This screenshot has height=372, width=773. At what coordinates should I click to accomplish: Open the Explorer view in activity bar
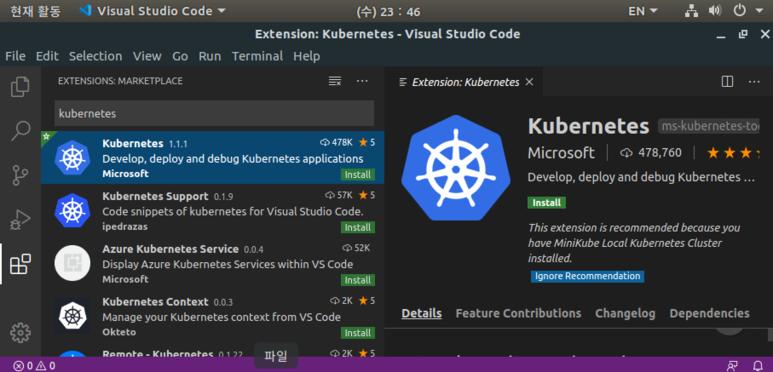pyautogui.click(x=20, y=87)
